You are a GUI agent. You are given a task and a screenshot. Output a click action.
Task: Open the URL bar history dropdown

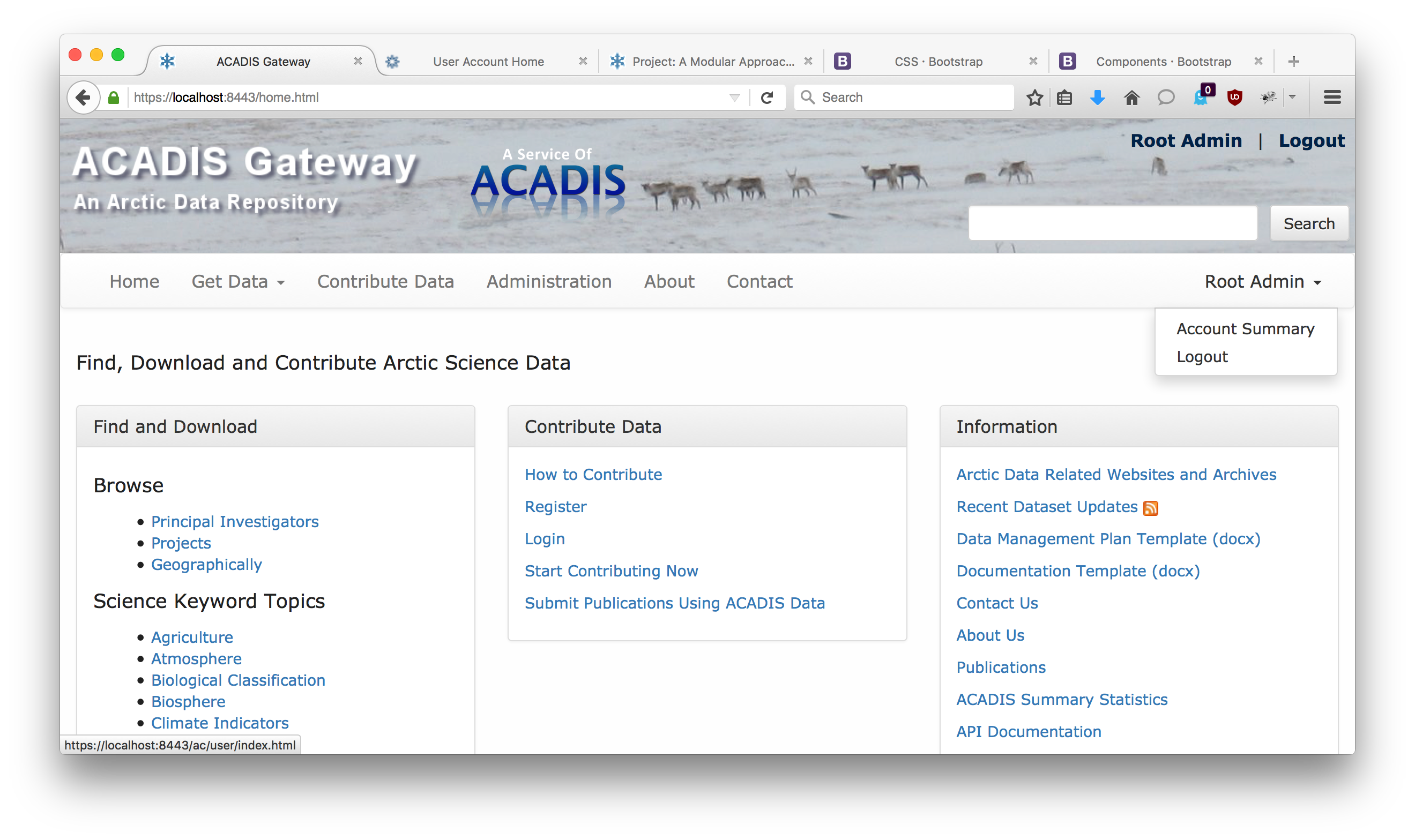point(734,97)
